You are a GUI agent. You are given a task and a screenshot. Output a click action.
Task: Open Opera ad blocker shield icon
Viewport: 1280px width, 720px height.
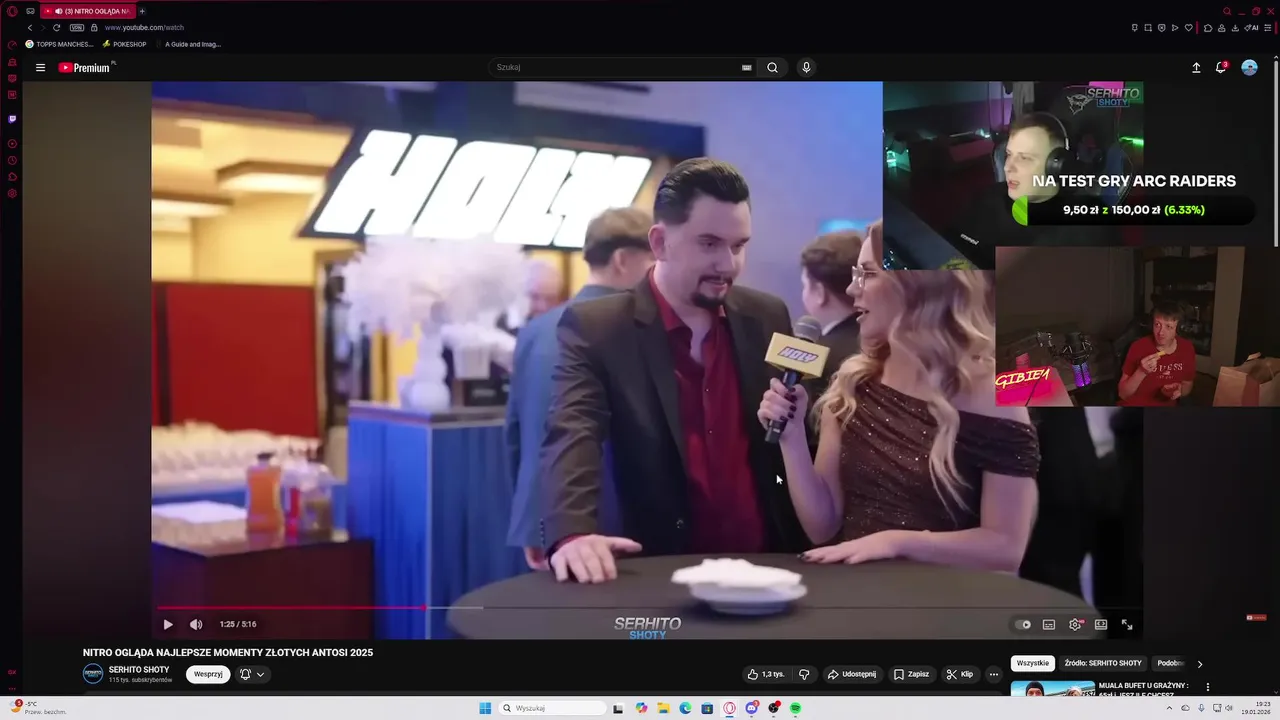pyautogui.click(x=1161, y=27)
